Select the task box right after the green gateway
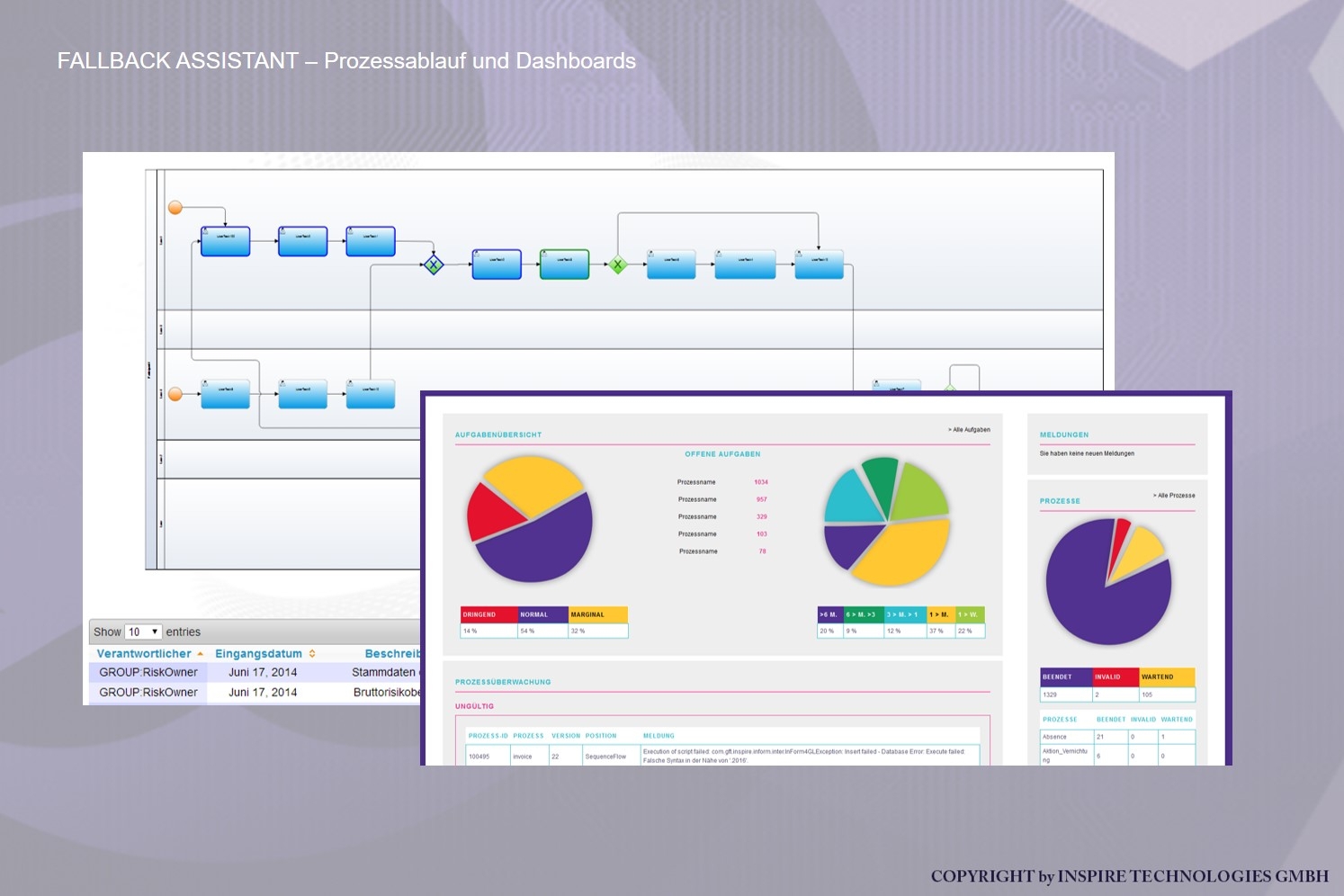Image resolution: width=1344 pixels, height=896 pixels. tap(671, 264)
